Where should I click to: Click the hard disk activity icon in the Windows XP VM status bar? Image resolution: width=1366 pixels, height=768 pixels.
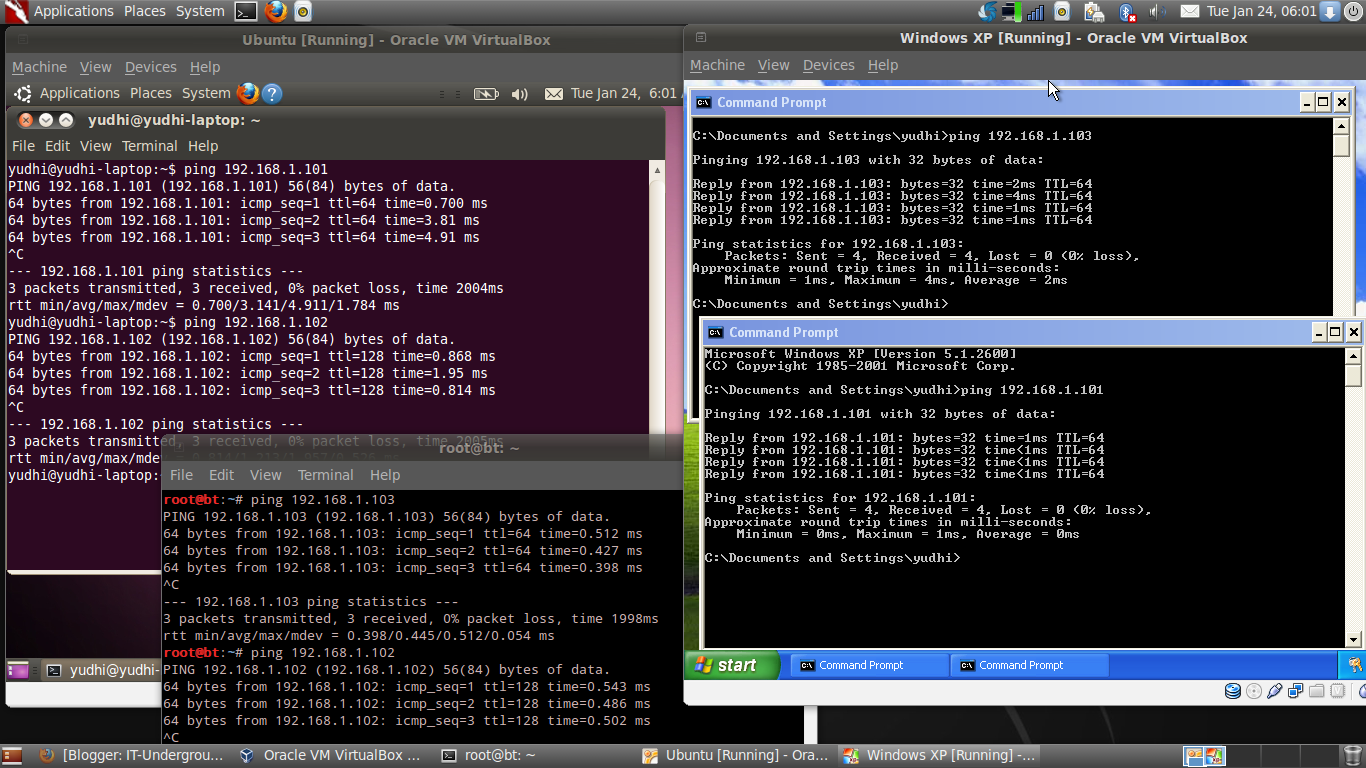pos(1232,691)
